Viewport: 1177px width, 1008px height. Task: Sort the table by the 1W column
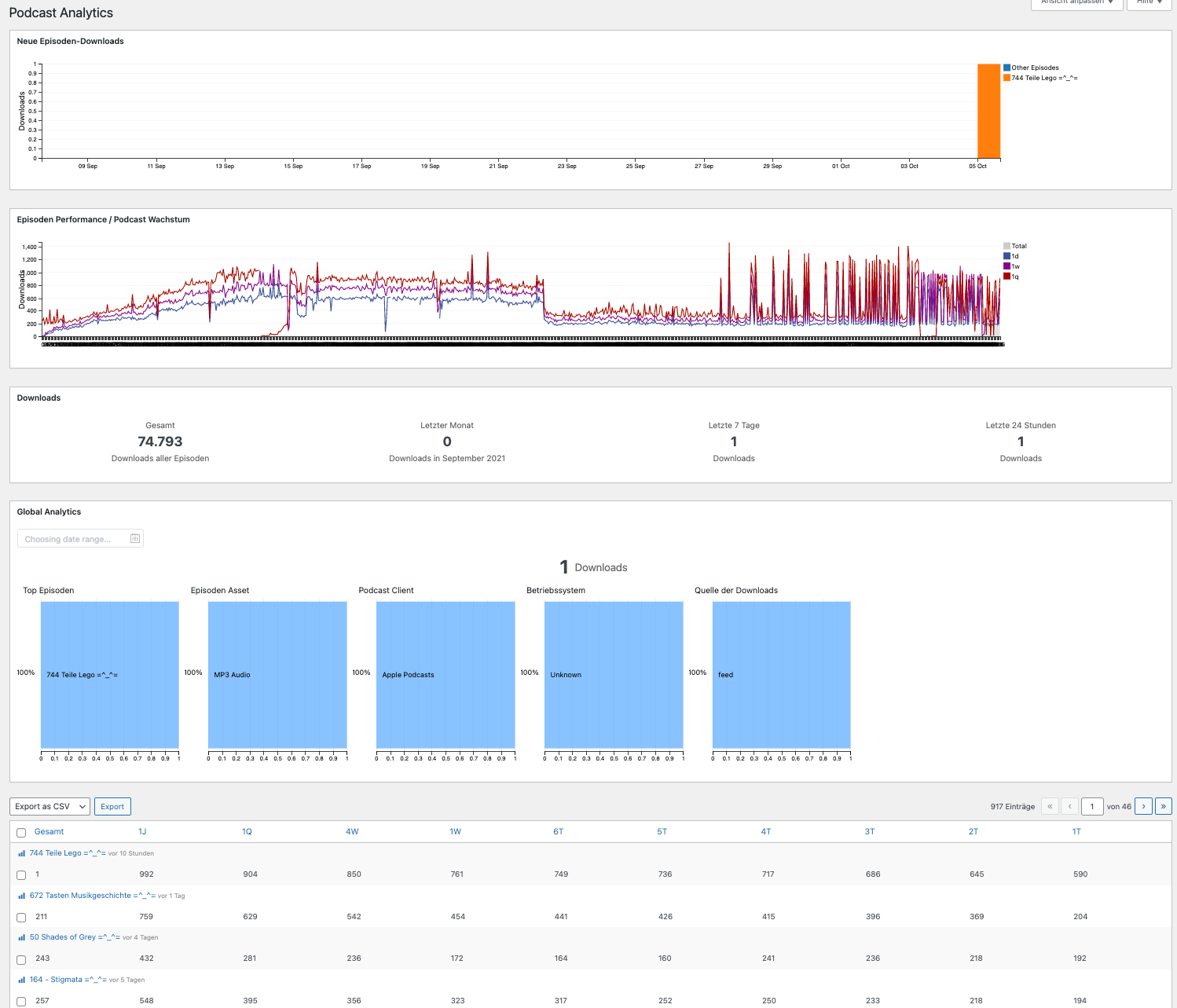coord(455,831)
